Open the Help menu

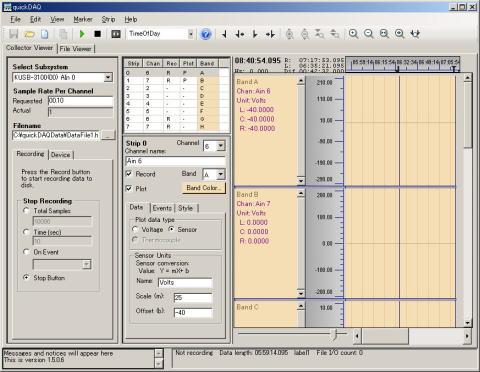131,19
